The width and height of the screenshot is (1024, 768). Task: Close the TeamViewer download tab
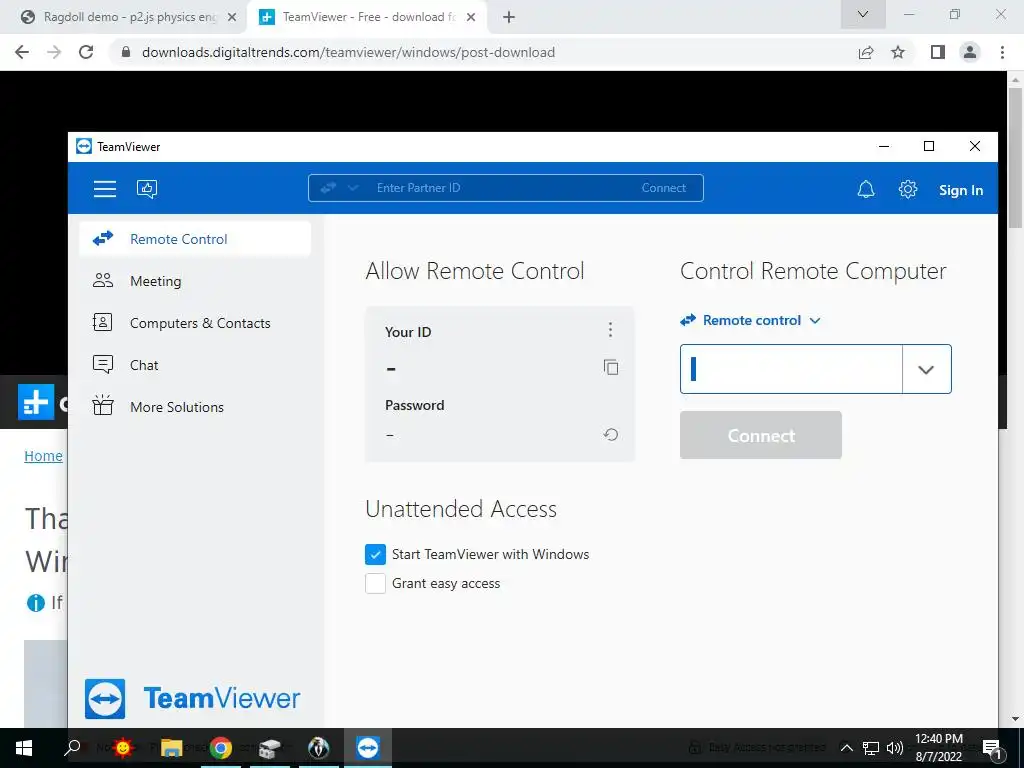(471, 18)
